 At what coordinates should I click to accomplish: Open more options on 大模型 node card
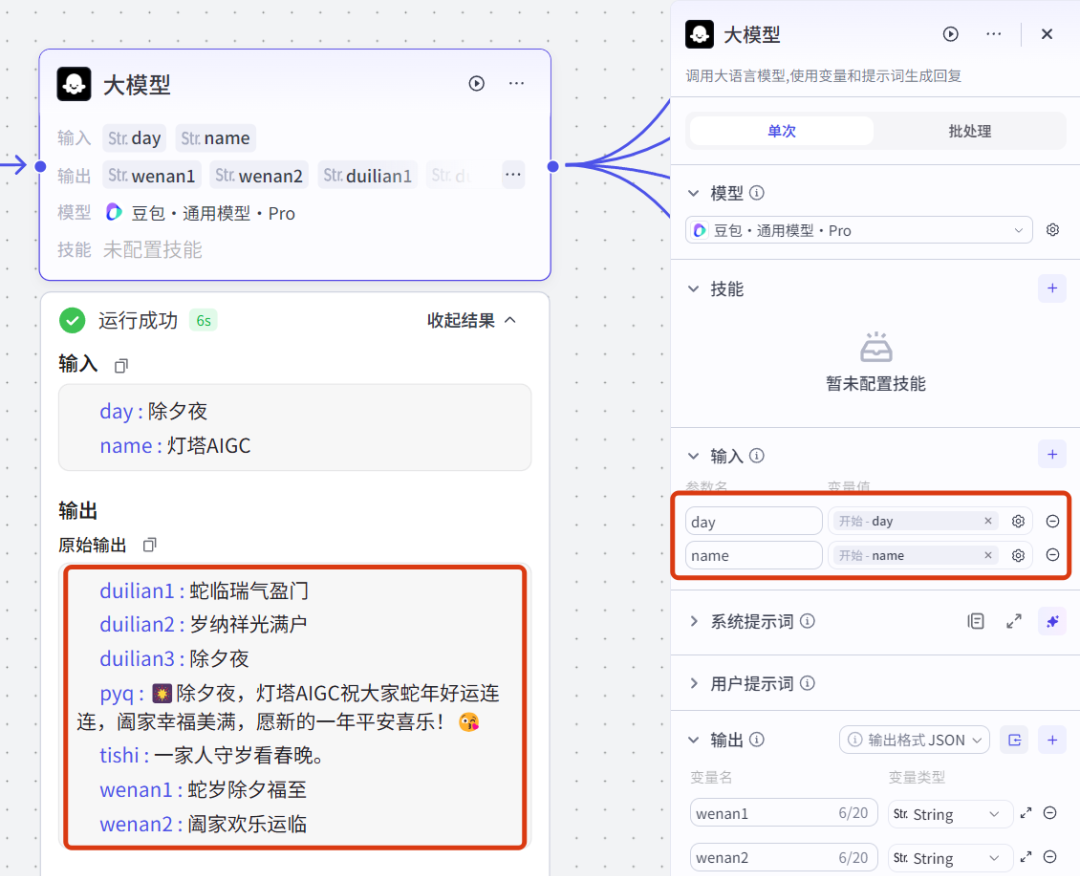(x=516, y=84)
